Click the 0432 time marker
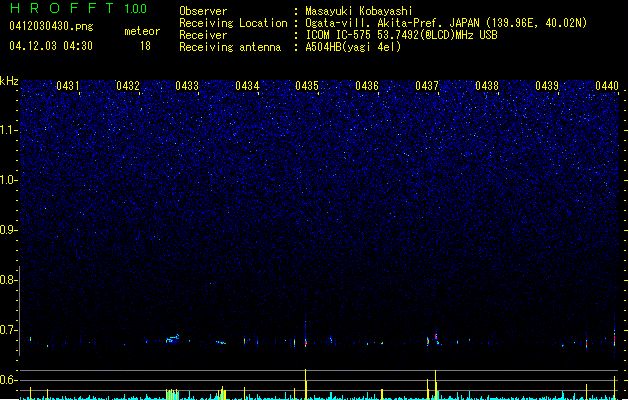This screenshot has height=400, width=629. coord(128,86)
